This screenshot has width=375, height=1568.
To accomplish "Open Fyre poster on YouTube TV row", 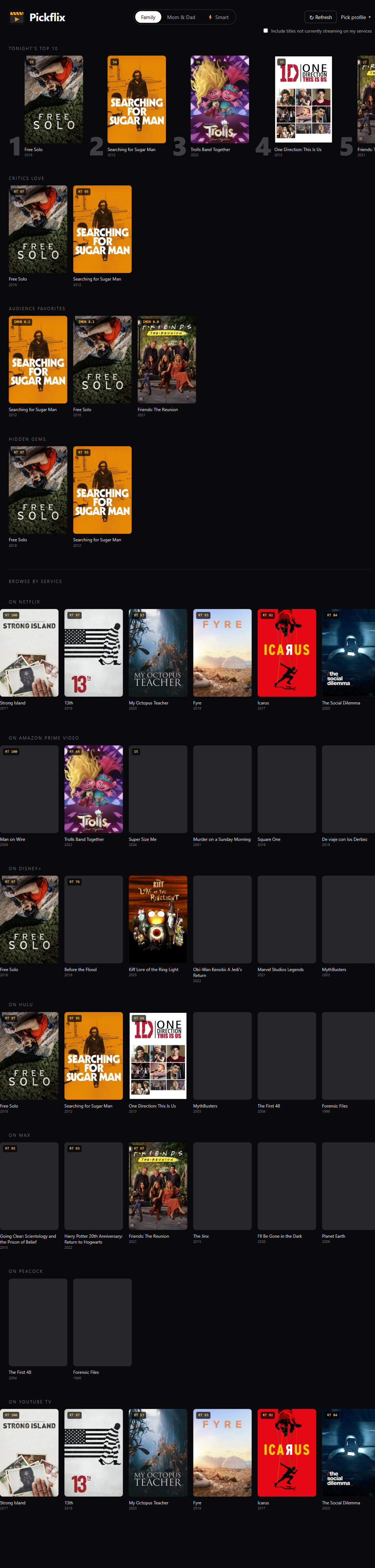I will 223,1453.
